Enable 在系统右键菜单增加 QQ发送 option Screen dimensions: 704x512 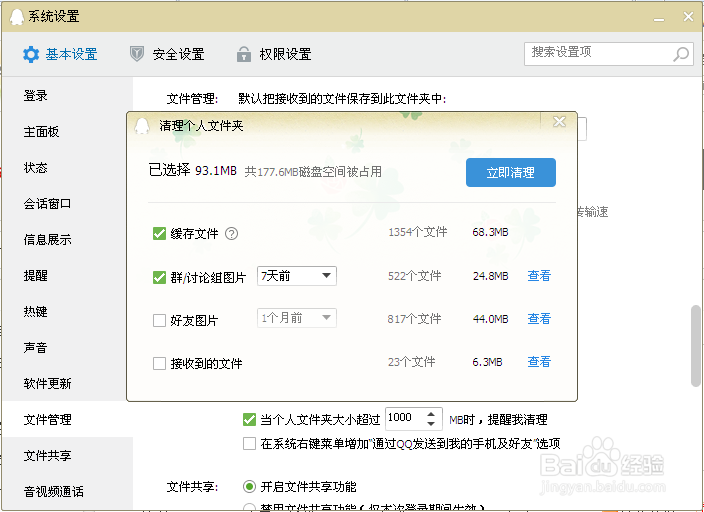[249, 444]
